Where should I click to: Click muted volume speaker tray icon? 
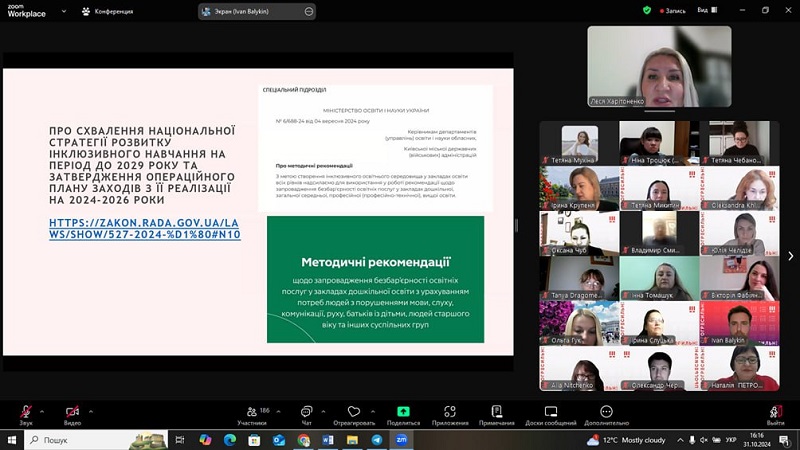tap(704, 440)
